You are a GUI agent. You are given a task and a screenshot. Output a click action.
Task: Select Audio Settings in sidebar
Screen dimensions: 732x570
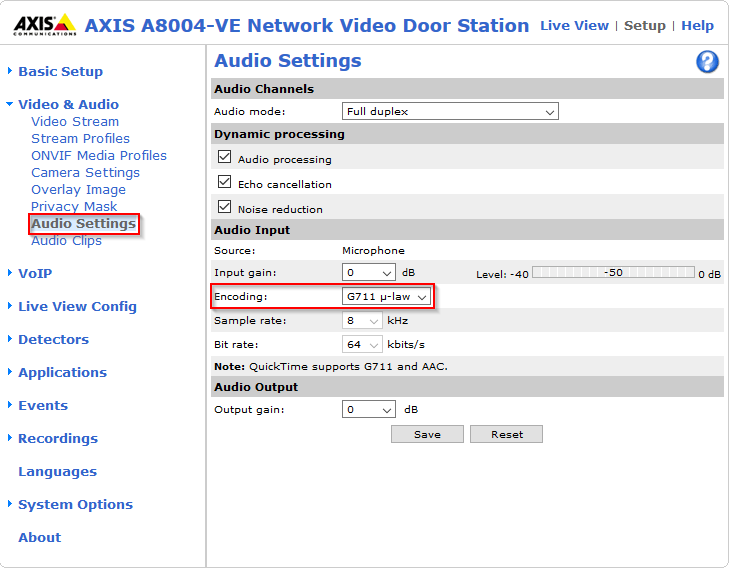click(x=84, y=224)
